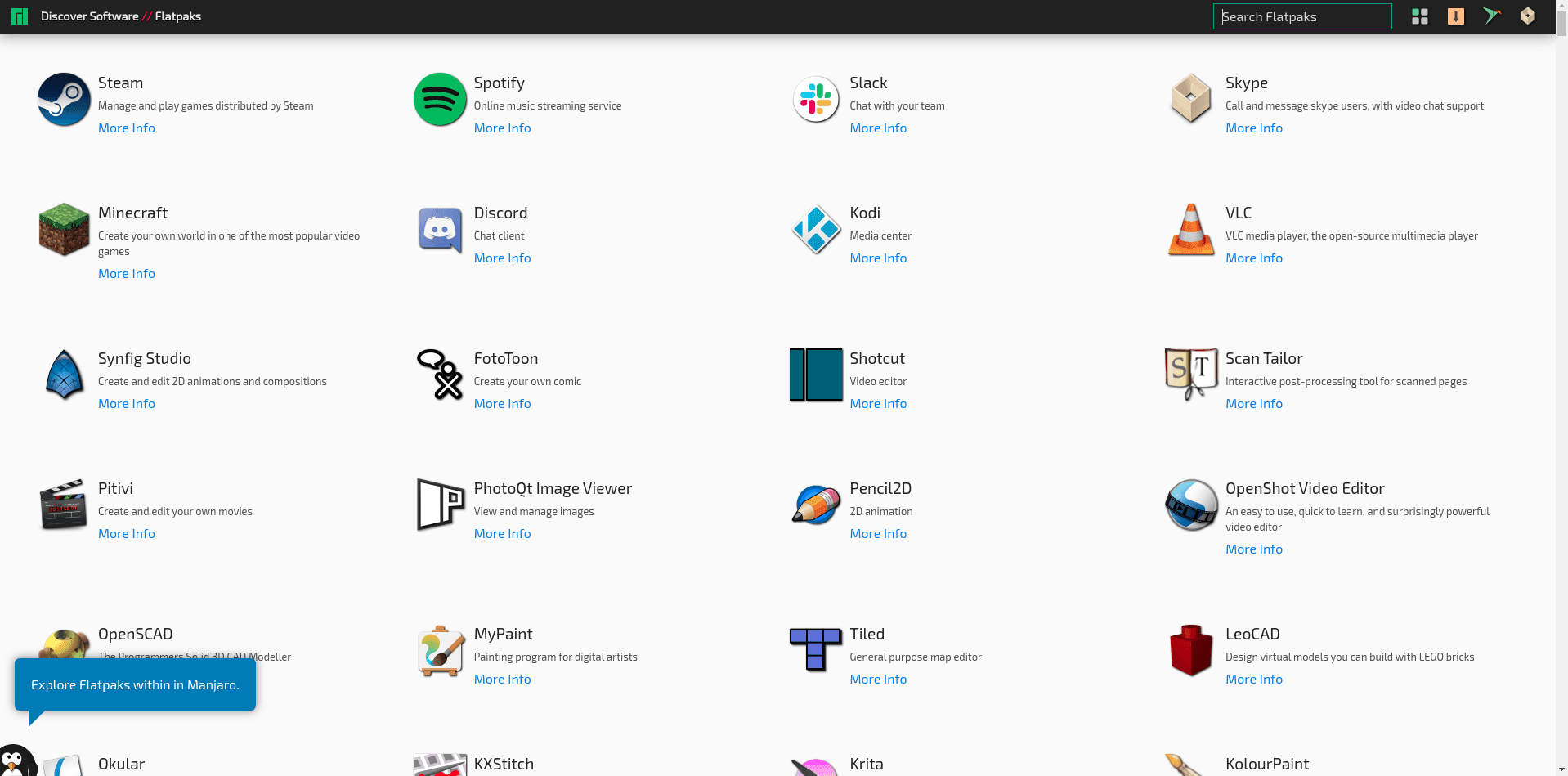
Task: Open More Info for PhotoQt Image Viewer
Action: (x=503, y=534)
